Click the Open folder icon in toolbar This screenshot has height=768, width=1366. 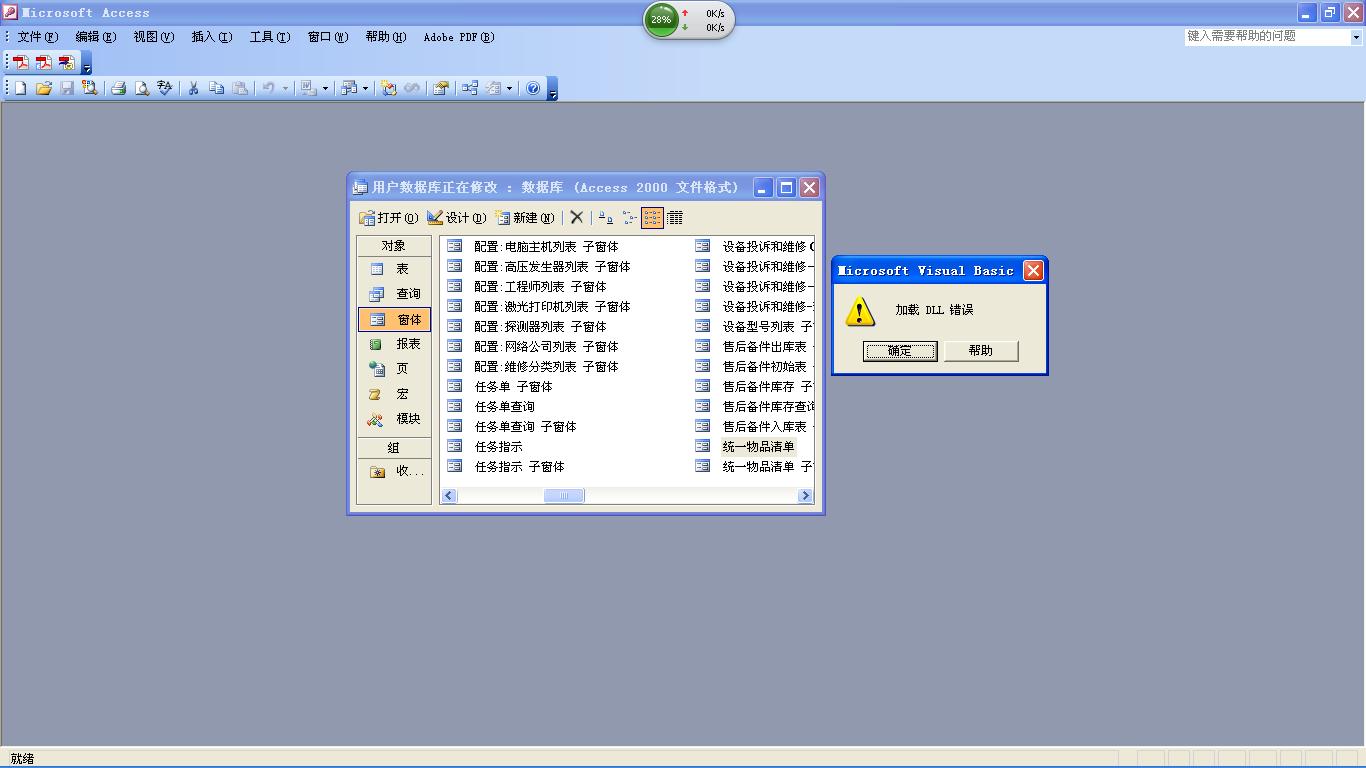tap(44, 89)
